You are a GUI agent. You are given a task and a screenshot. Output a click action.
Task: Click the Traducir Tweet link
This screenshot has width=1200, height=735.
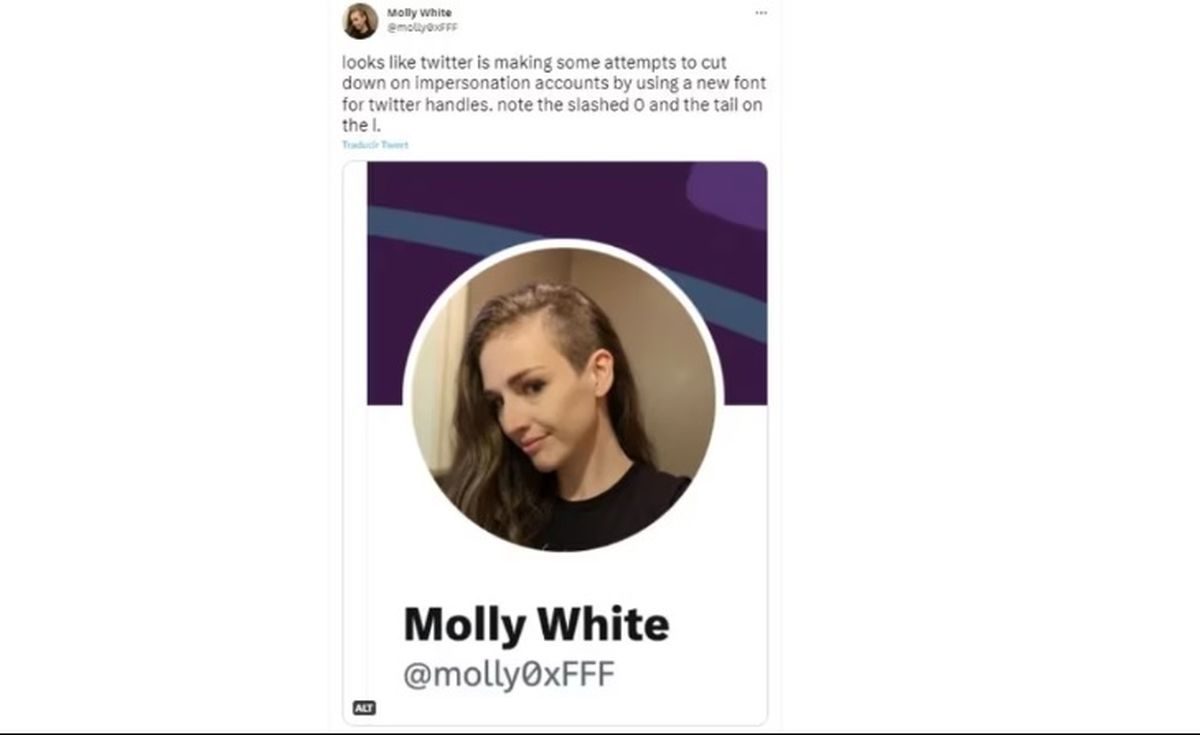tap(375, 145)
